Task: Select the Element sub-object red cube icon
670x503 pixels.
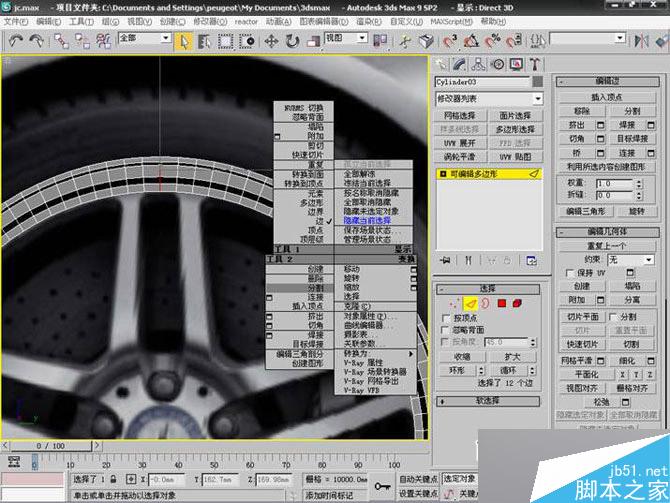Action: click(x=517, y=303)
